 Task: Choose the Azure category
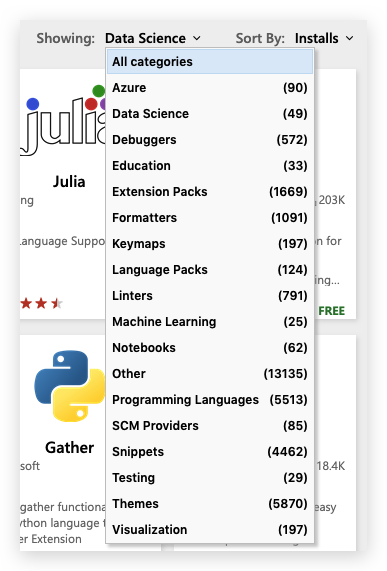pyautogui.click(x=210, y=88)
